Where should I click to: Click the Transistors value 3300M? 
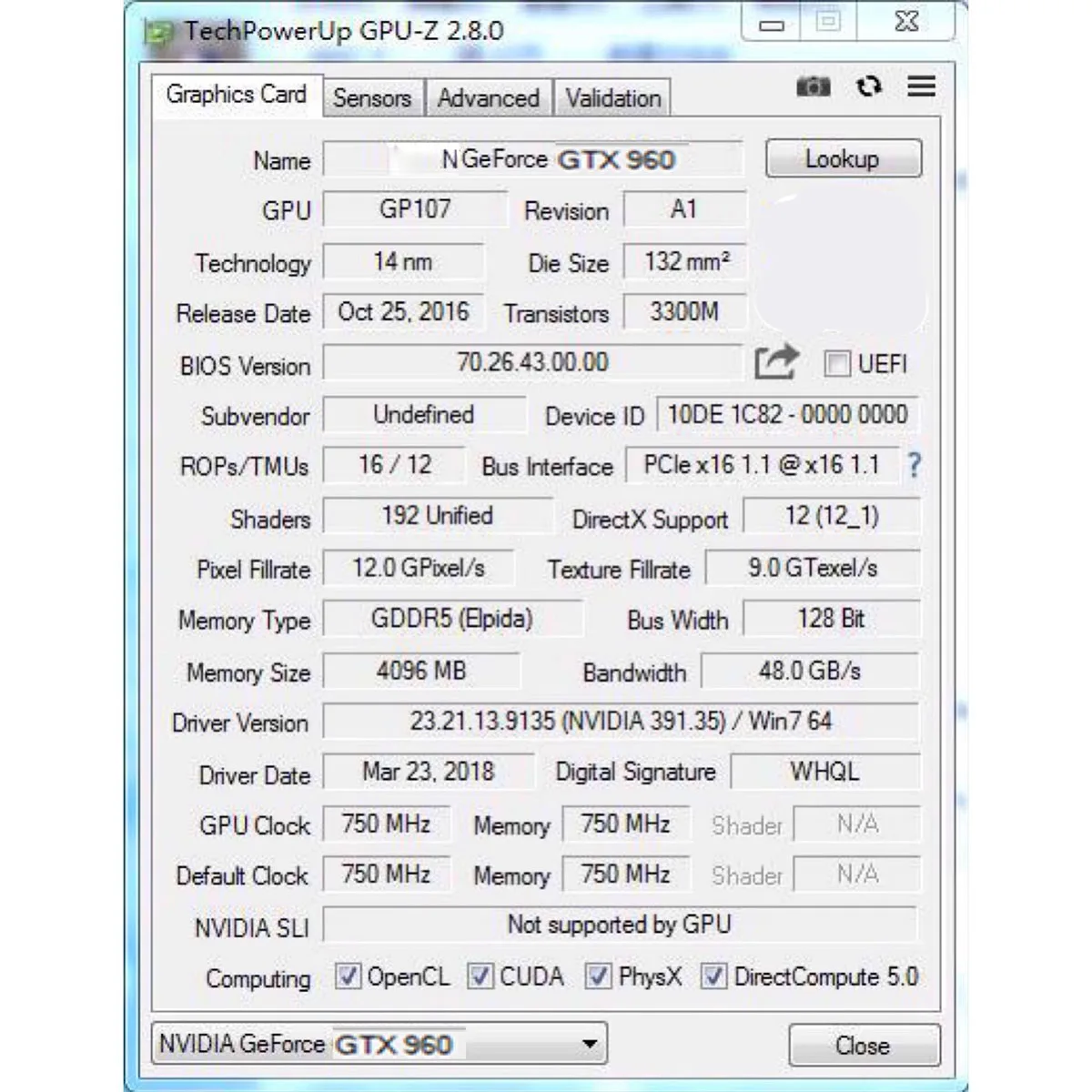click(684, 312)
